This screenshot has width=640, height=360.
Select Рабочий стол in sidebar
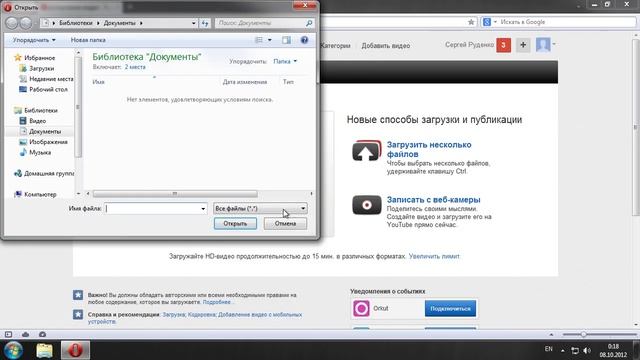click(x=48, y=89)
